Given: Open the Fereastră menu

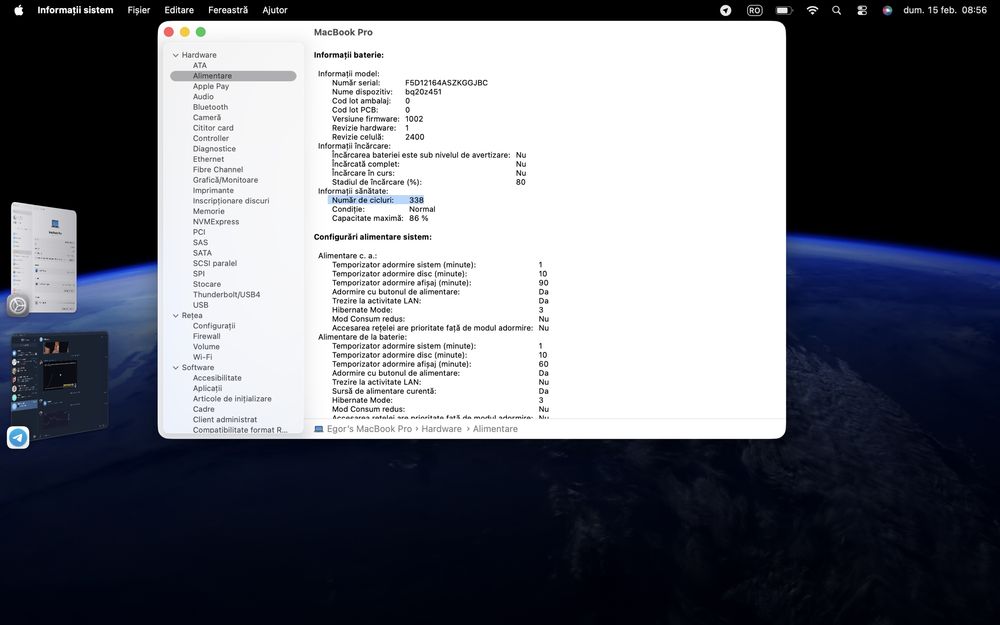Looking at the screenshot, I should (228, 10).
